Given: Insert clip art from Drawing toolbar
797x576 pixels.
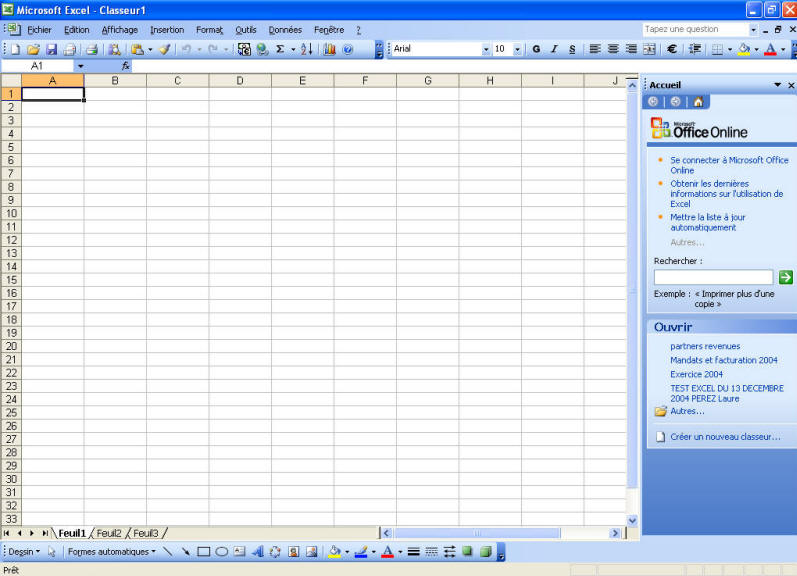Looking at the screenshot, I should click(293, 552).
